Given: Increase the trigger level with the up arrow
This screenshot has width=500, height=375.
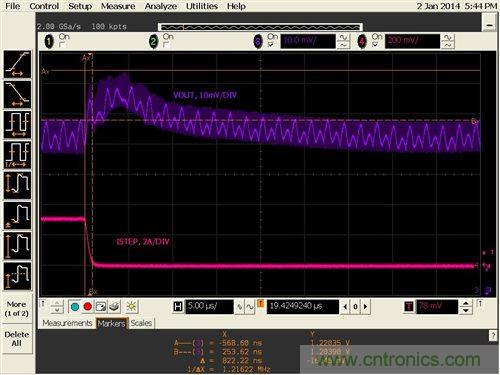Looking at the screenshot, I should pos(466,303).
